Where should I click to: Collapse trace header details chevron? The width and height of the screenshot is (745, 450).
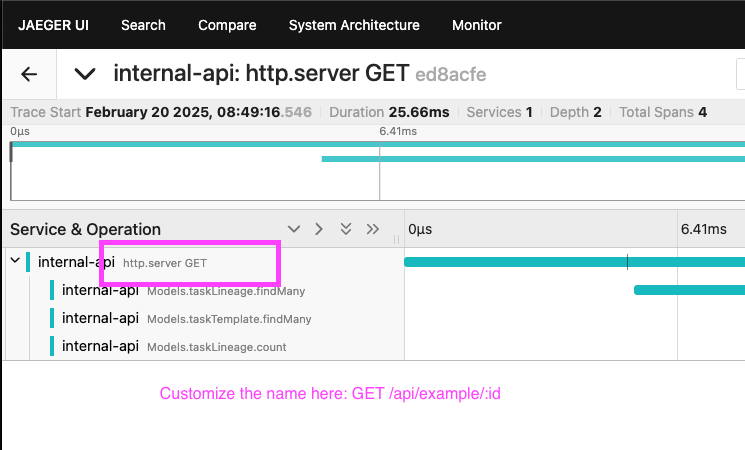(86, 74)
